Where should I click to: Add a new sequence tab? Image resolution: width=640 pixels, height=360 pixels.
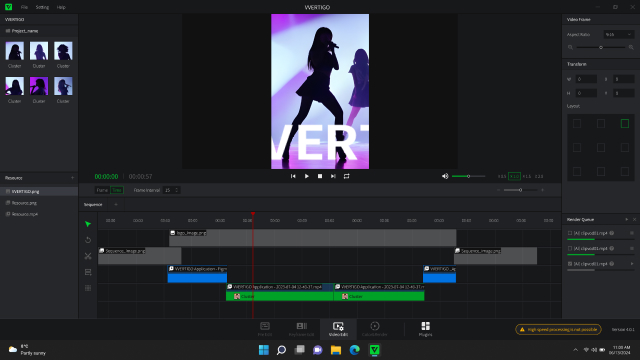116,204
